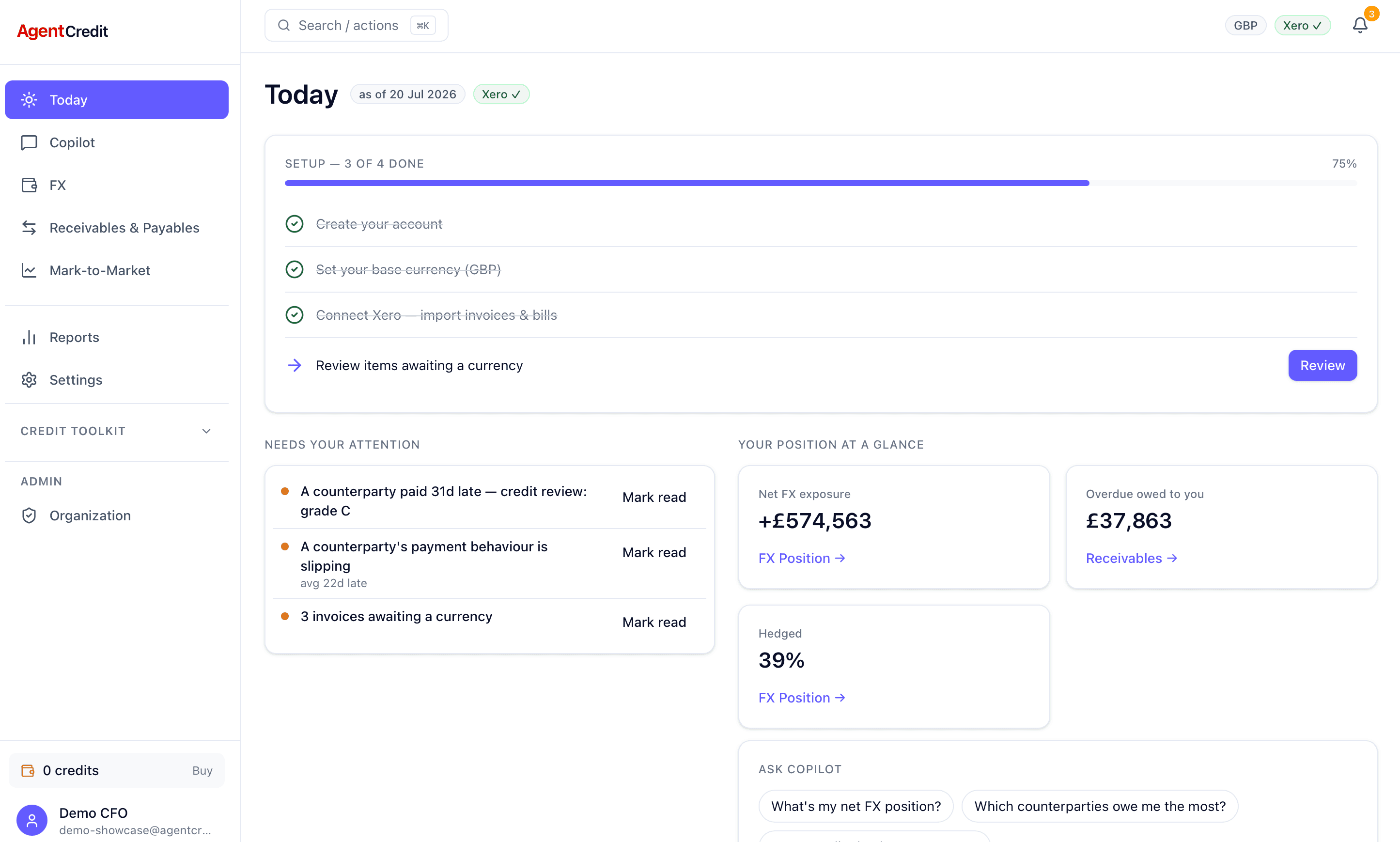
Task: Mark the 31d late credit review as read
Action: (654, 497)
